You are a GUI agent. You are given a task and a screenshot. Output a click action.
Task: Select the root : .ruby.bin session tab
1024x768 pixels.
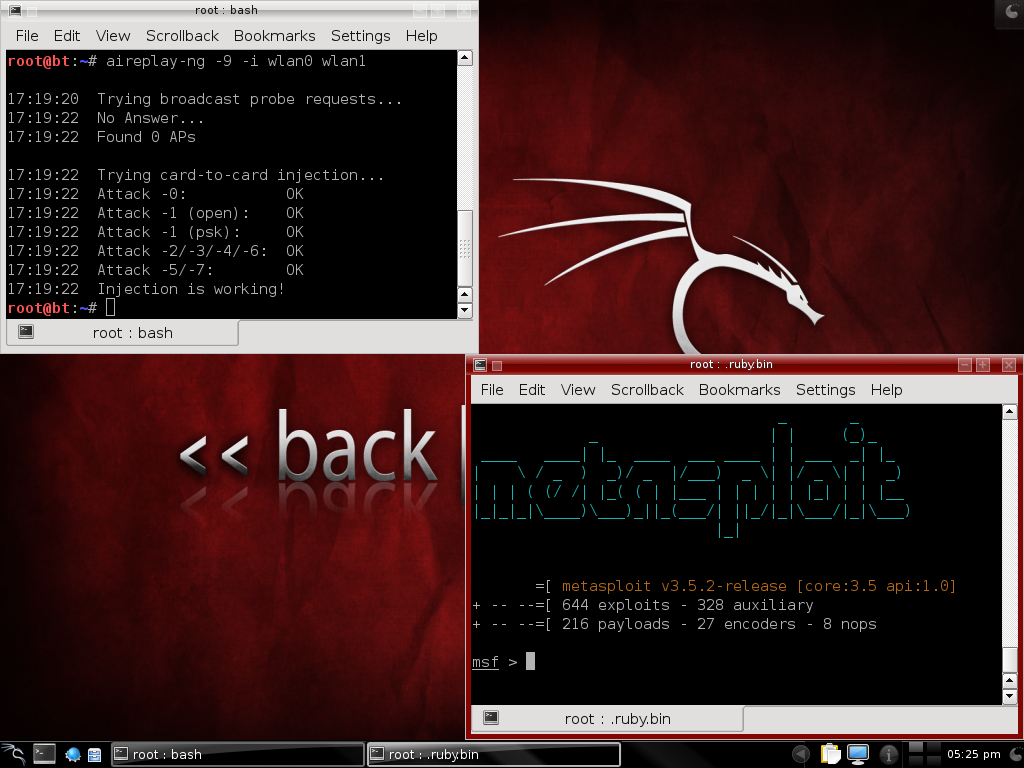(x=607, y=719)
